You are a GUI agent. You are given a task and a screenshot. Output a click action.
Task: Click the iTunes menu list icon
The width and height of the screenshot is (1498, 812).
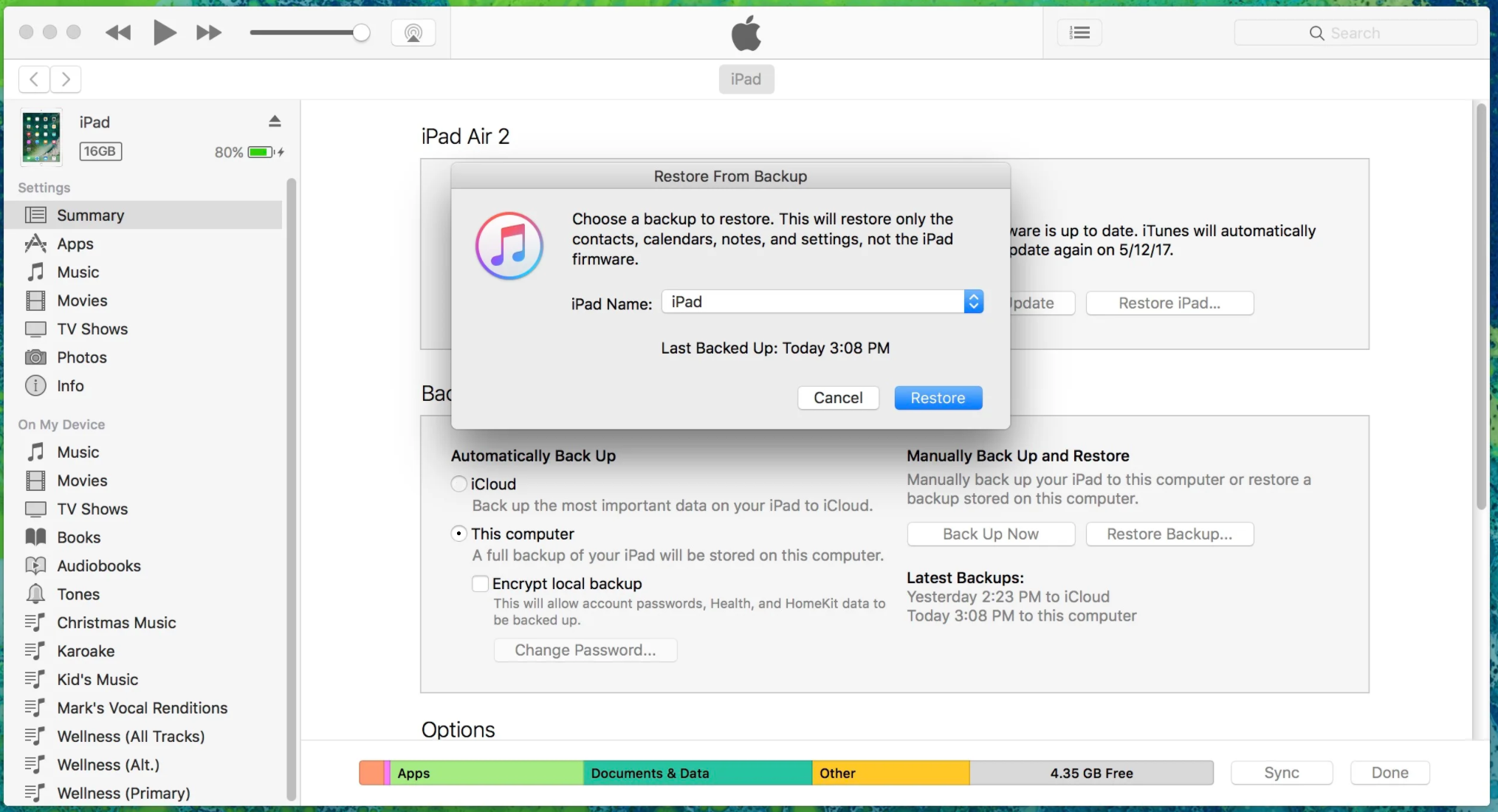point(1080,32)
